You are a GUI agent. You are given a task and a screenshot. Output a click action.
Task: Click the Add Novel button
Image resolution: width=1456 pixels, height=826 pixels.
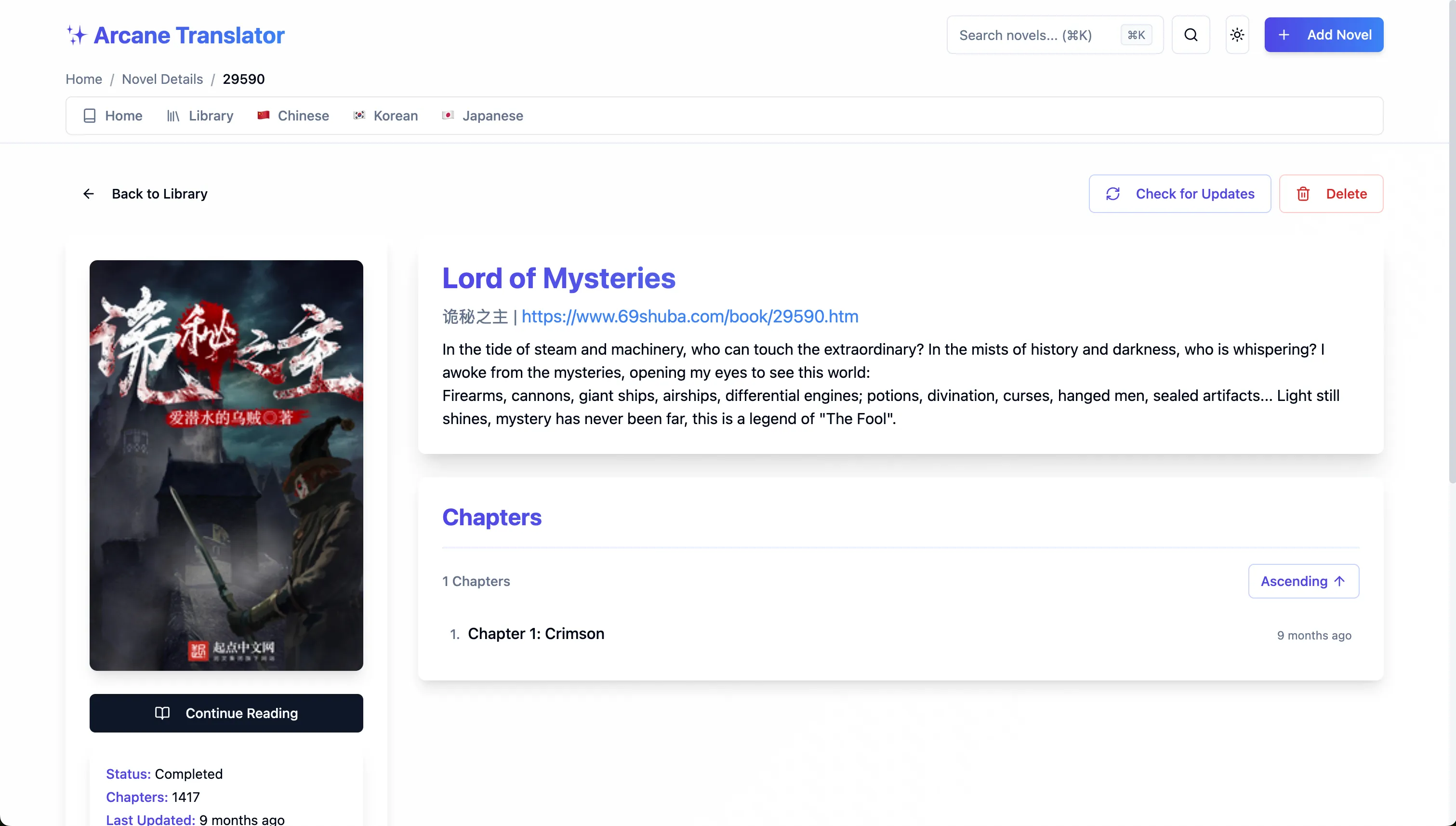coord(1324,35)
